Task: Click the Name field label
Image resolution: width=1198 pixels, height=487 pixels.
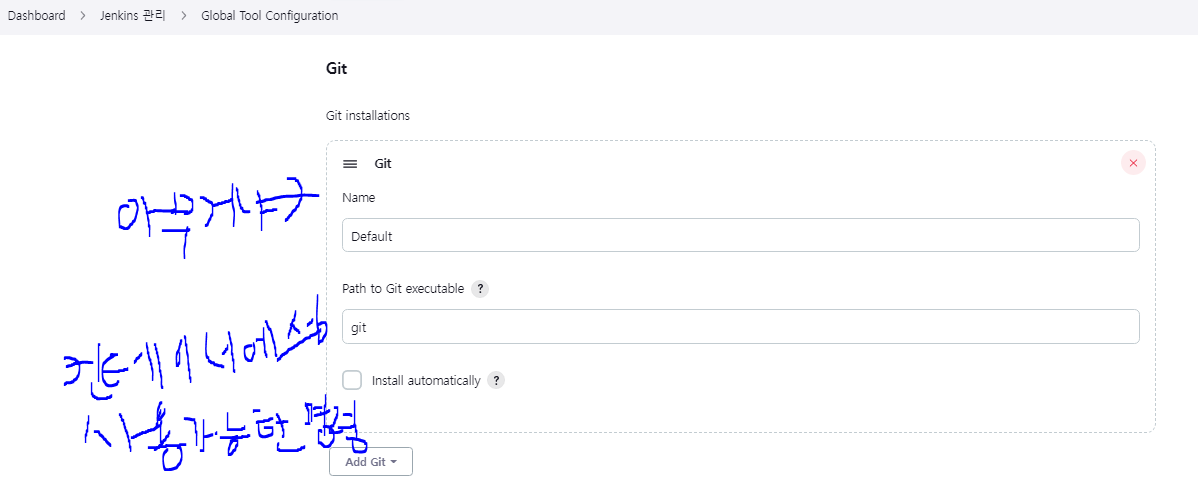Action: click(358, 197)
